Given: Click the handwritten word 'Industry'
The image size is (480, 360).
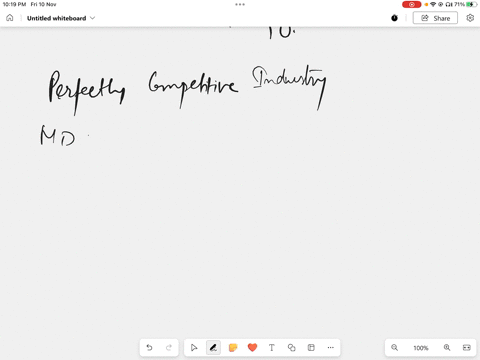Looking at the screenshot, I should point(289,87).
